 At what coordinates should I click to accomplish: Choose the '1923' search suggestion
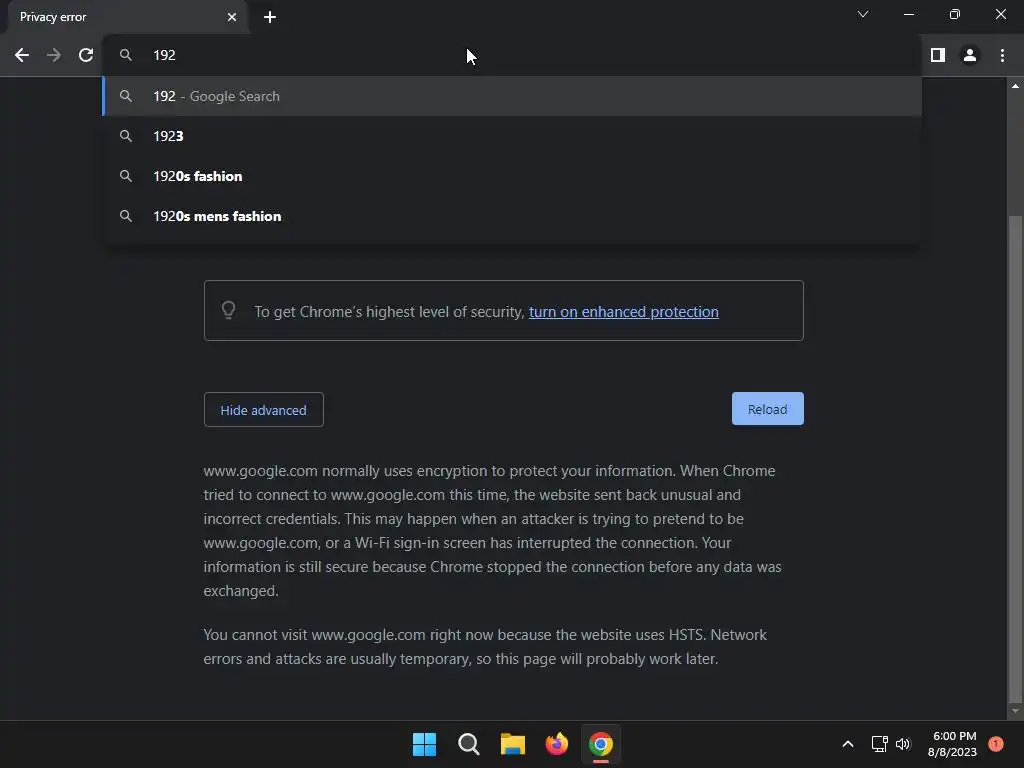point(512,136)
